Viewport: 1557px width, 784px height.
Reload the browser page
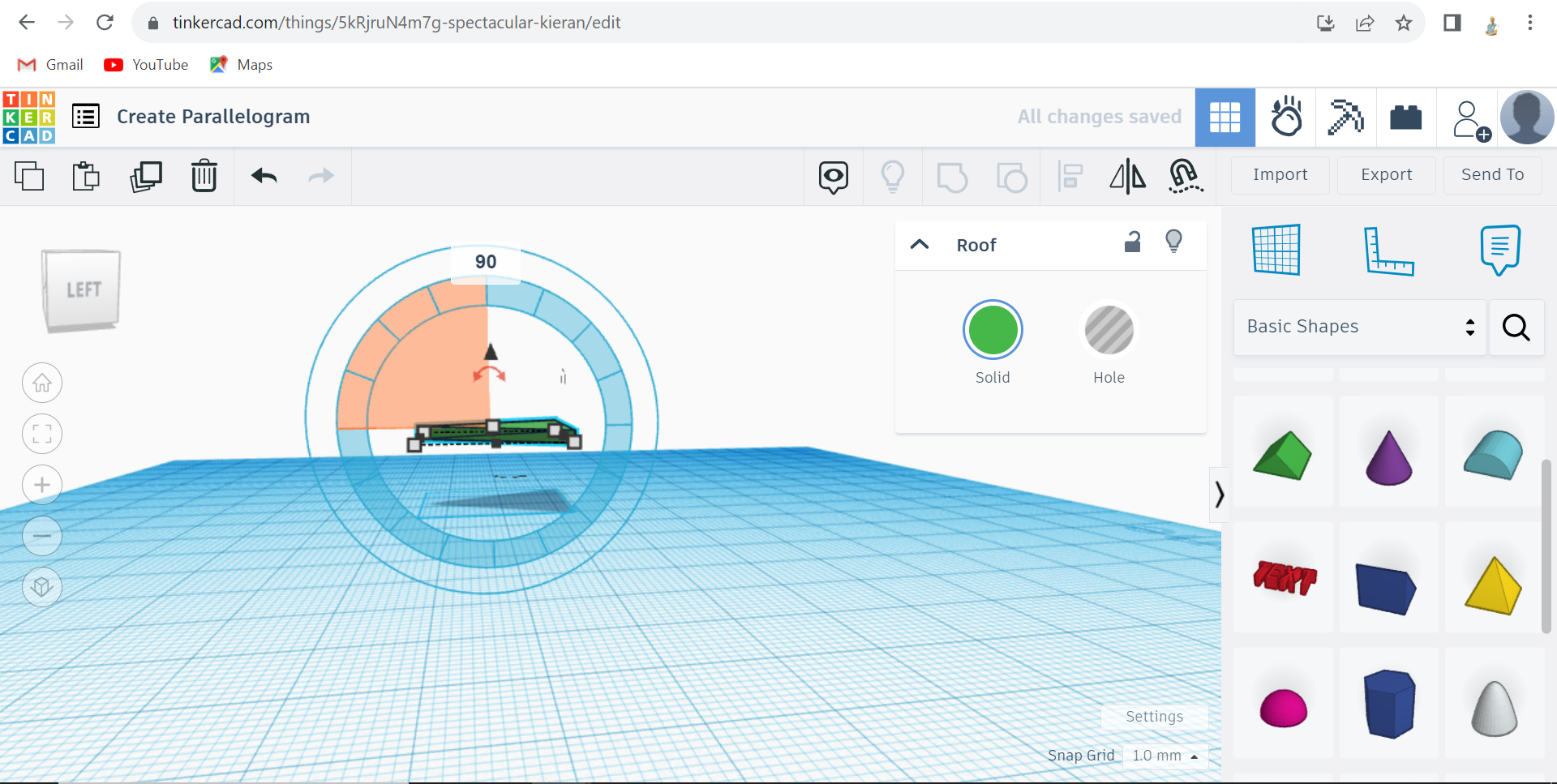[105, 23]
